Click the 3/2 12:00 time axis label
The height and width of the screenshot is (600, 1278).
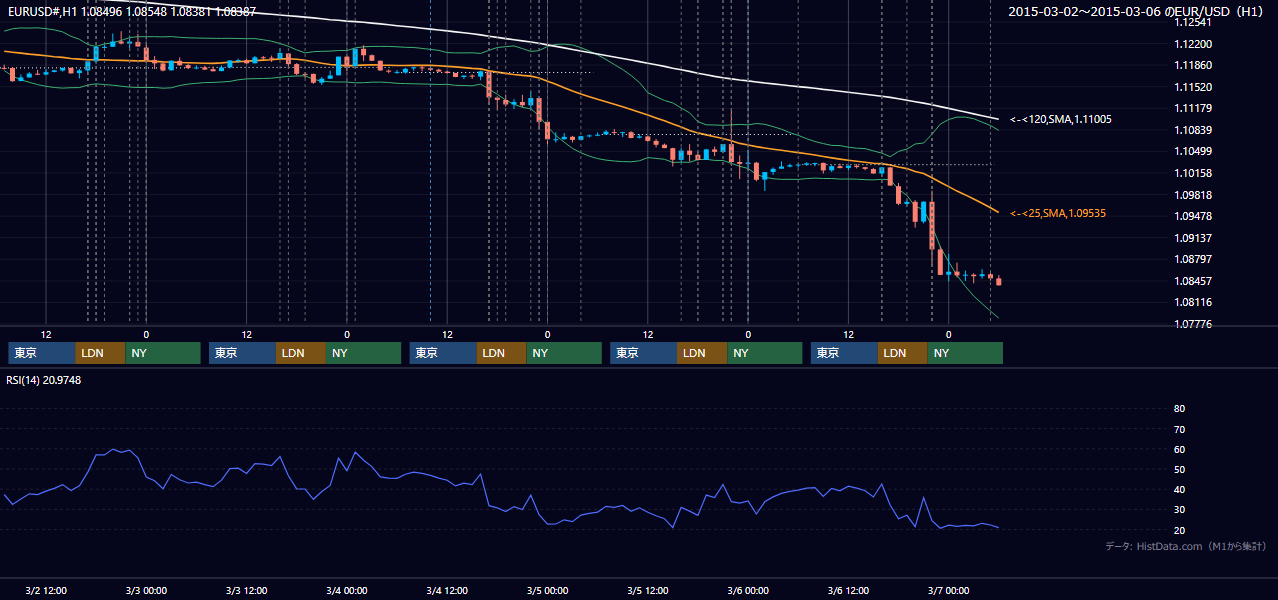tap(46, 591)
